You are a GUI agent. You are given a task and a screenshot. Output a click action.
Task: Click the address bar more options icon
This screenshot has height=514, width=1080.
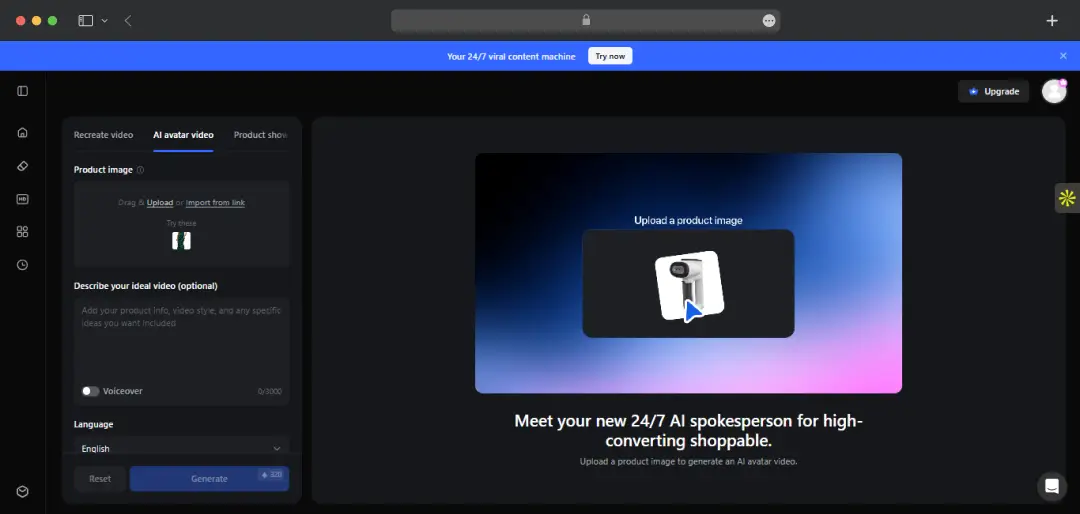(x=769, y=21)
